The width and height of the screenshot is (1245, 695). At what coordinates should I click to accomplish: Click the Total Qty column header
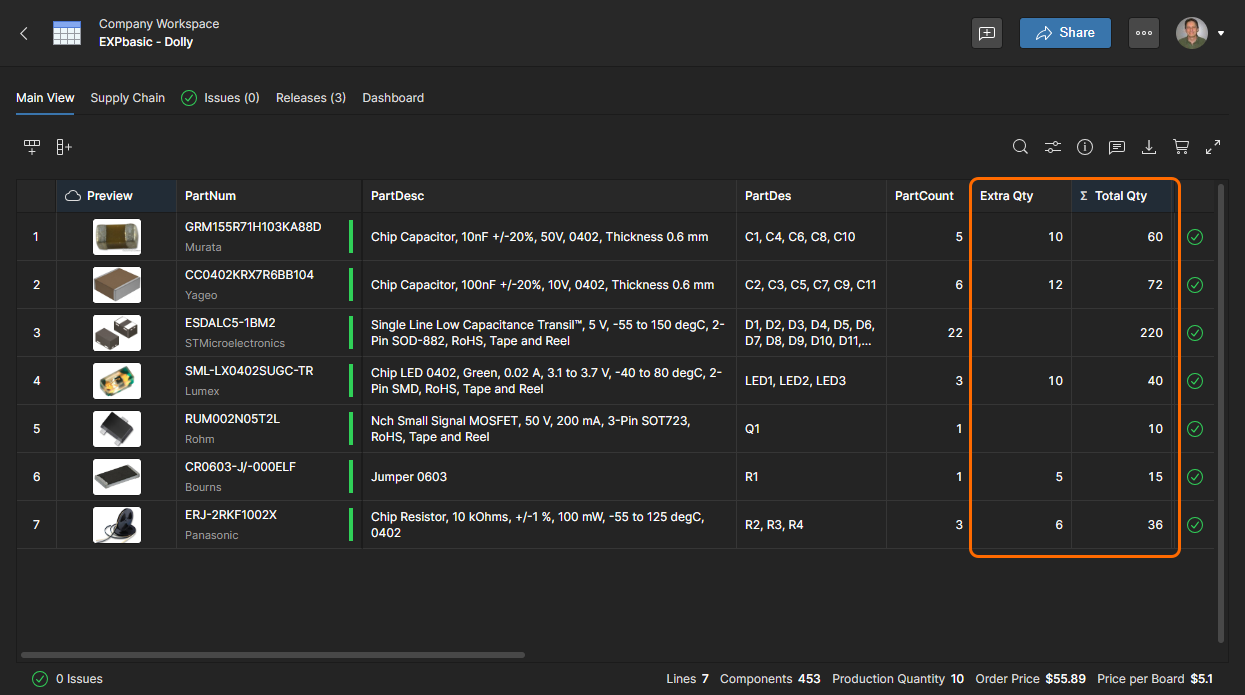click(x=1120, y=196)
